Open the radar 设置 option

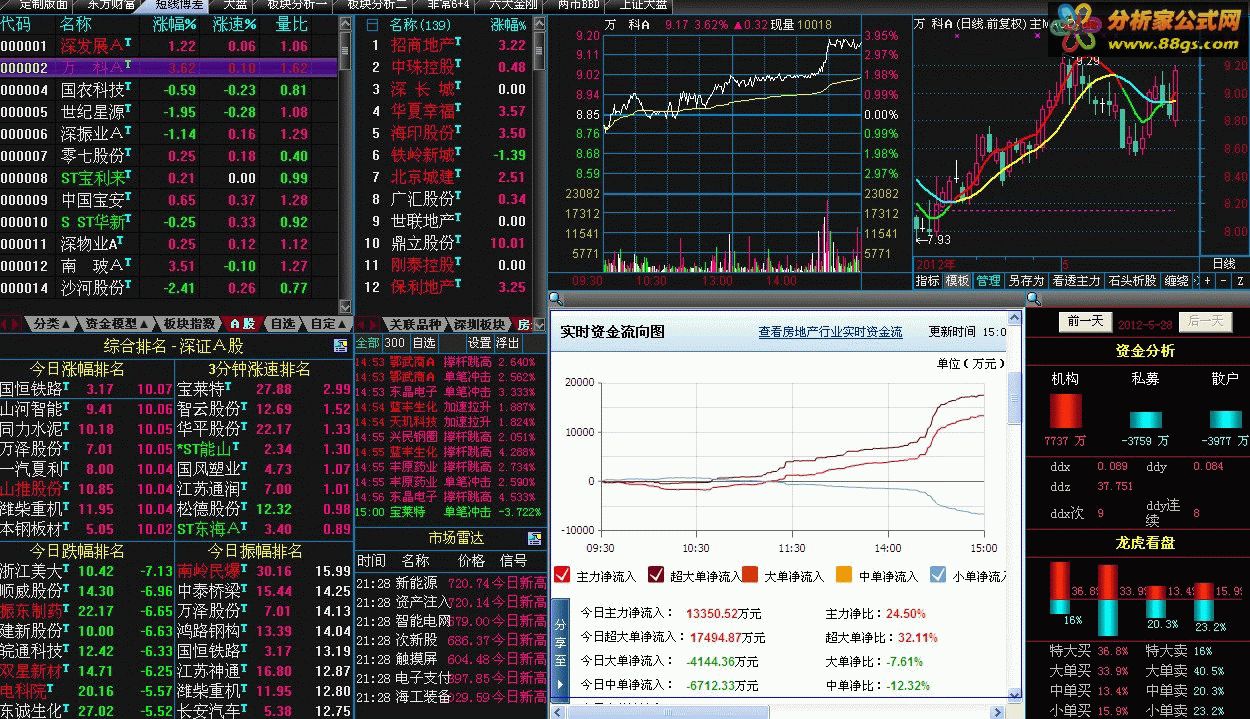pos(480,343)
